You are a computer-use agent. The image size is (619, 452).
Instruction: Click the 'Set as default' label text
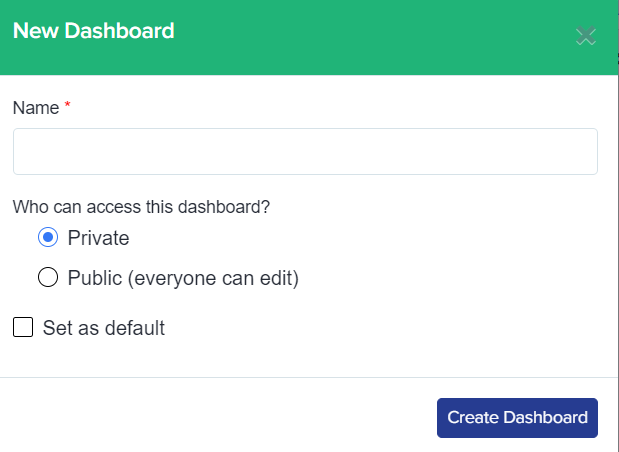[x=103, y=327]
